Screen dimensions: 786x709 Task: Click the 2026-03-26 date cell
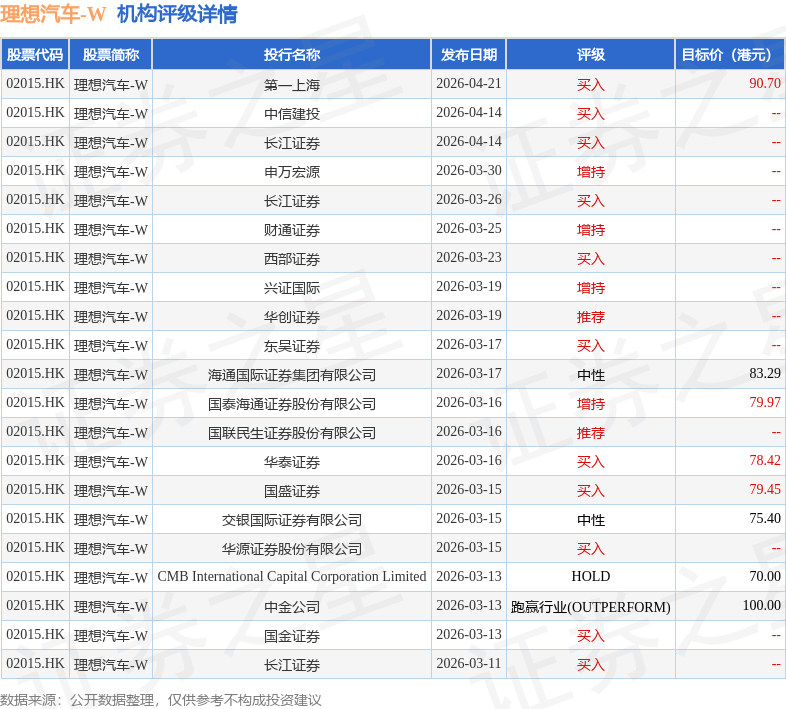[x=469, y=200]
